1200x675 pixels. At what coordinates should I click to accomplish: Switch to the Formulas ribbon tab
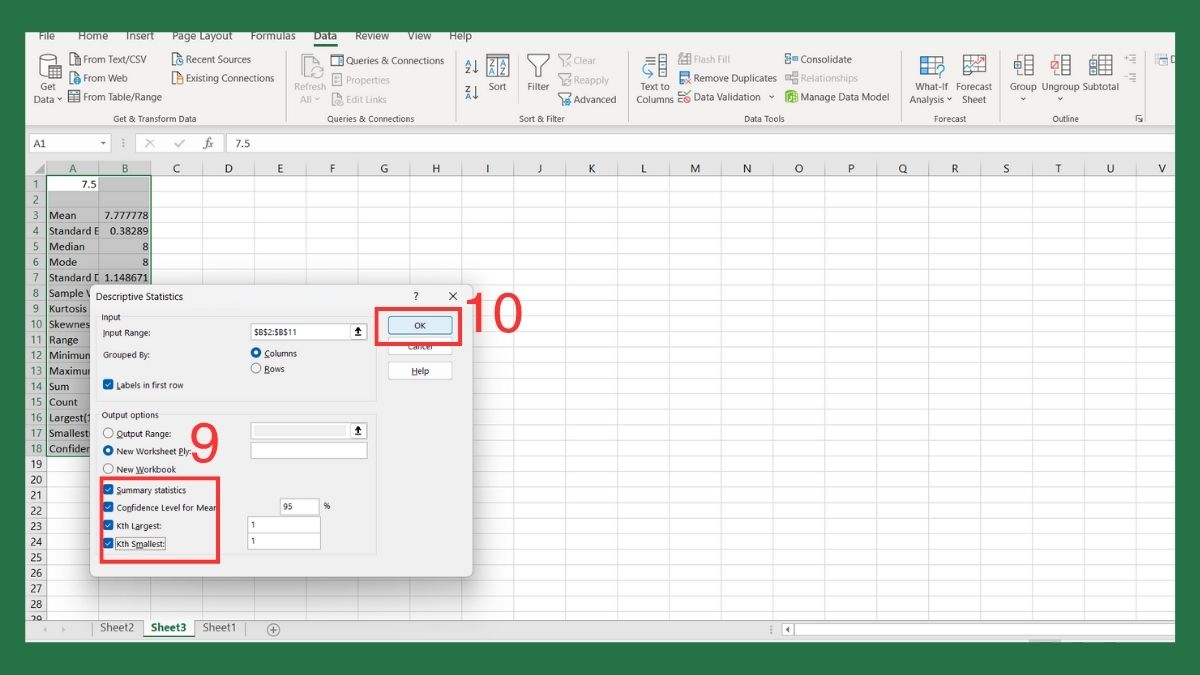(x=272, y=35)
